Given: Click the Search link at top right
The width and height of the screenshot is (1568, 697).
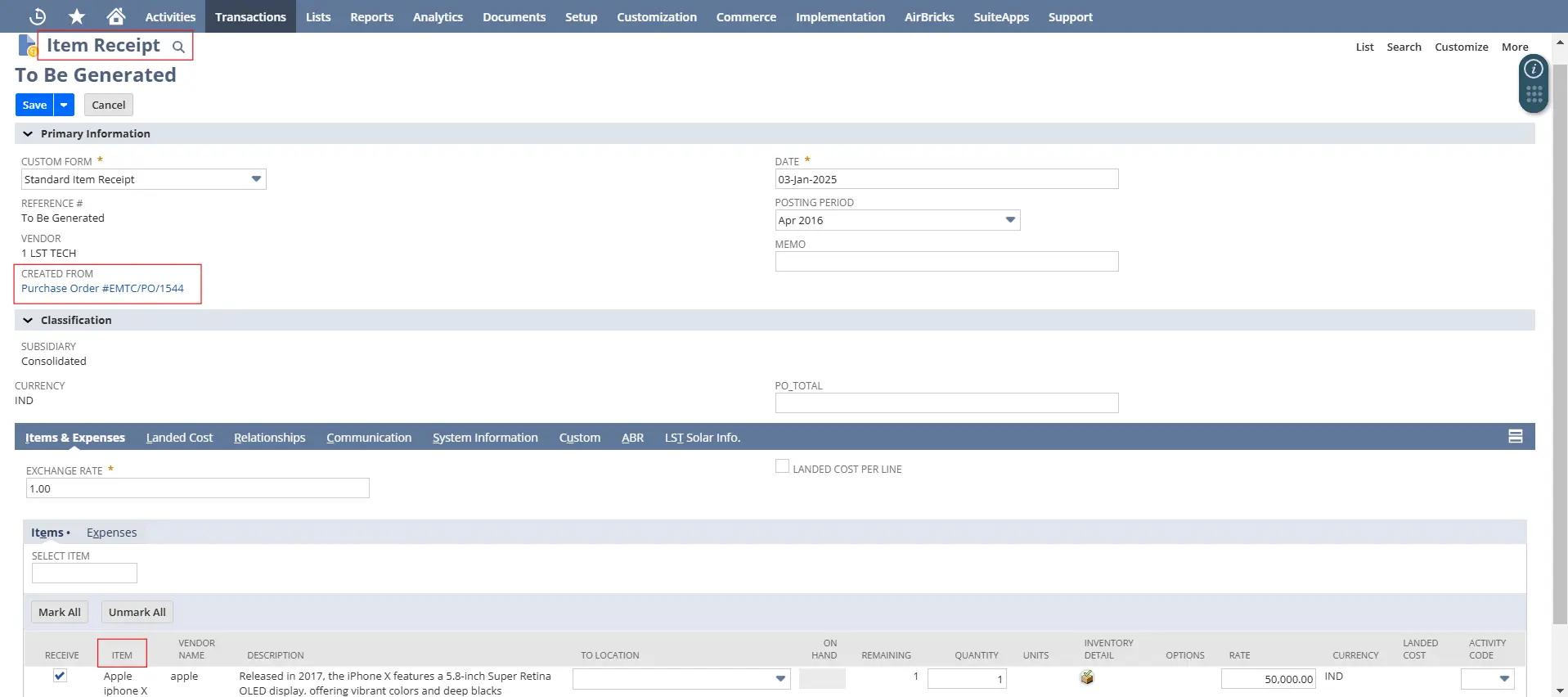Looking at the screenshot, I should pos(1404,47).
